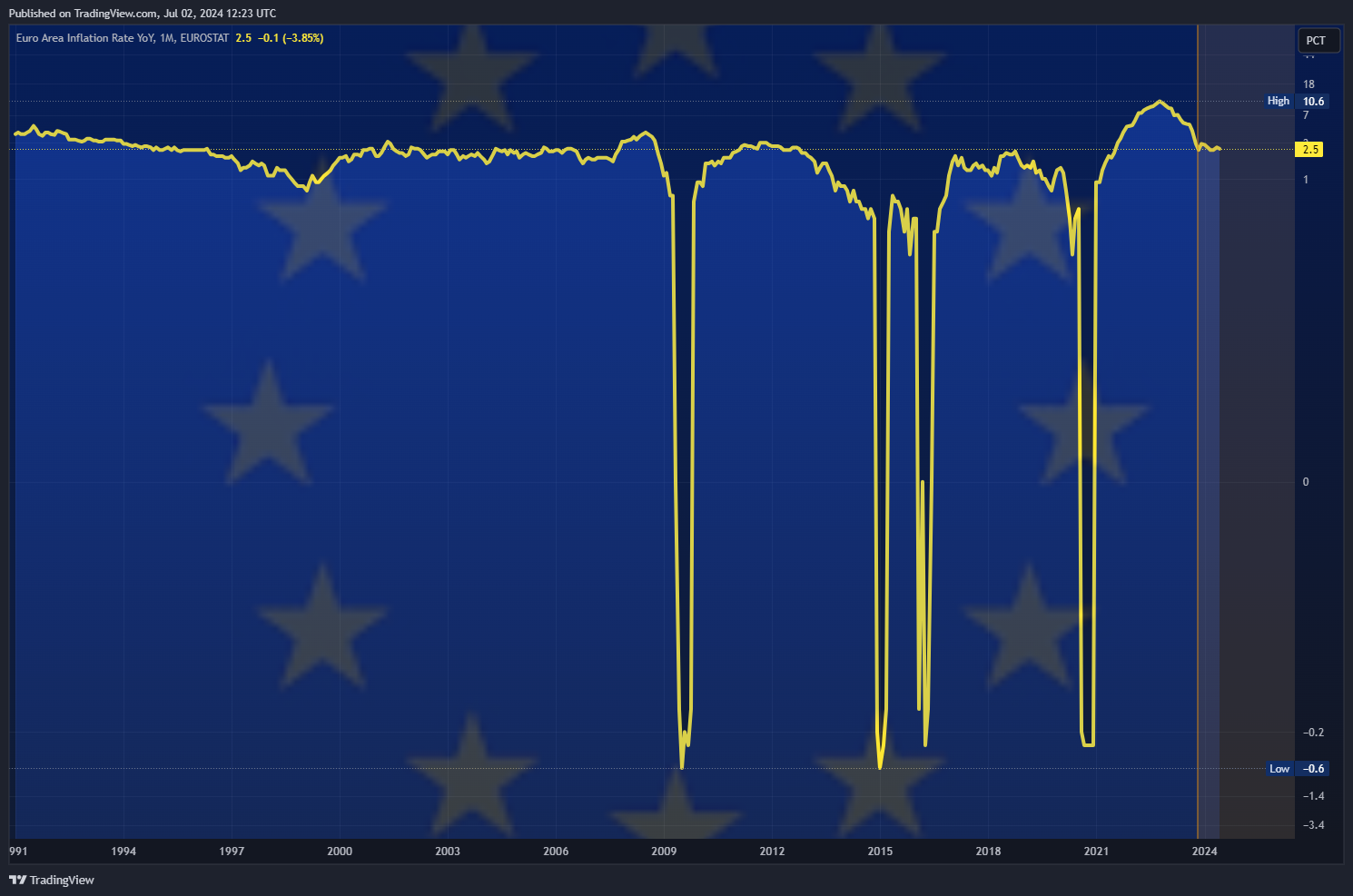The width and height of the screenshot is (1353, 896).
Task: Click the 2024 label on the time axis
Action: [x=1204, y=851]
